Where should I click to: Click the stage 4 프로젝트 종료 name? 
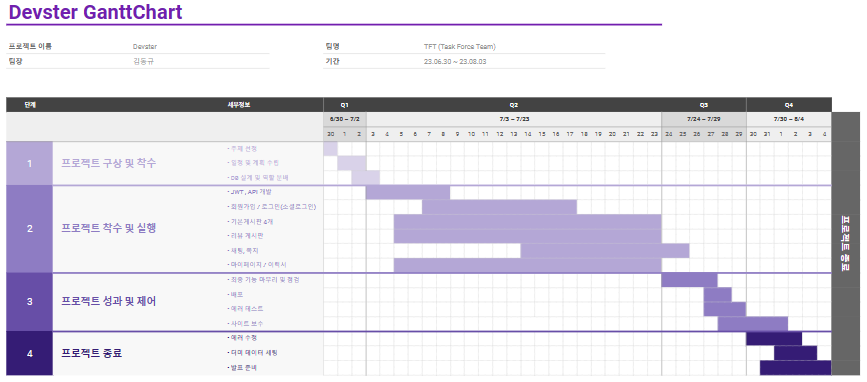(92, 353)
